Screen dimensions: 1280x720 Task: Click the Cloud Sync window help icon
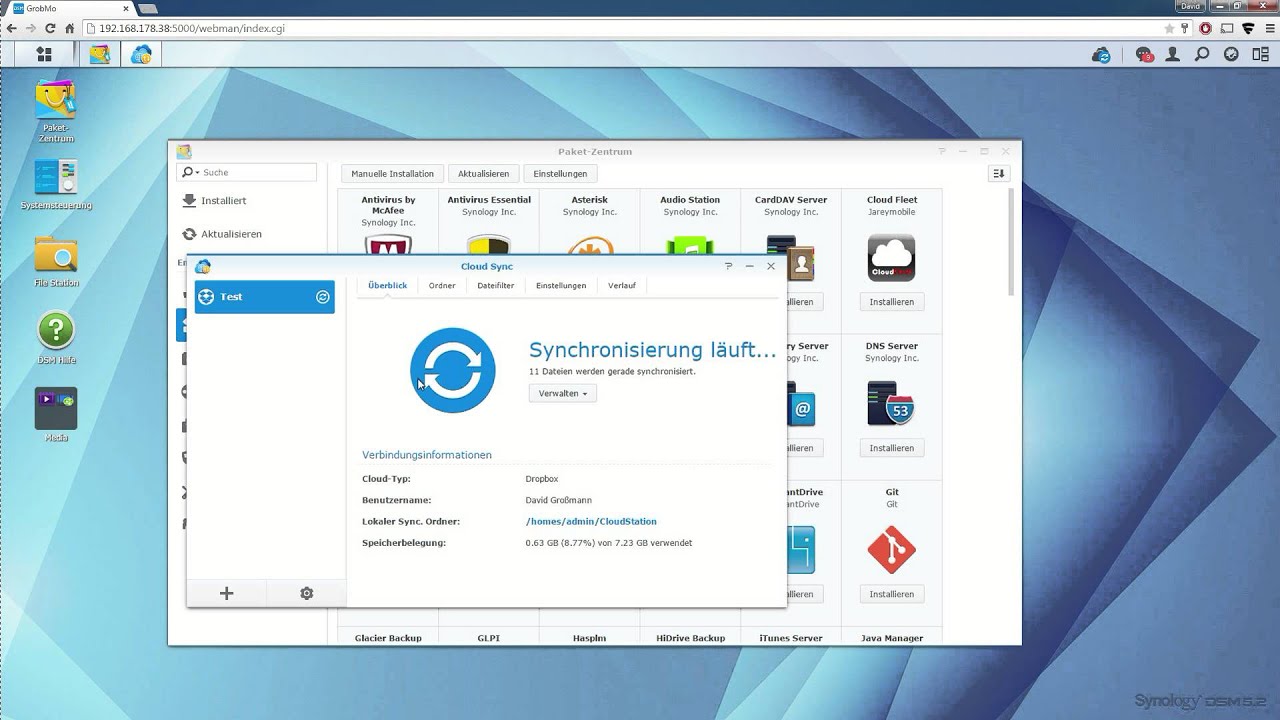coord(728,266)
